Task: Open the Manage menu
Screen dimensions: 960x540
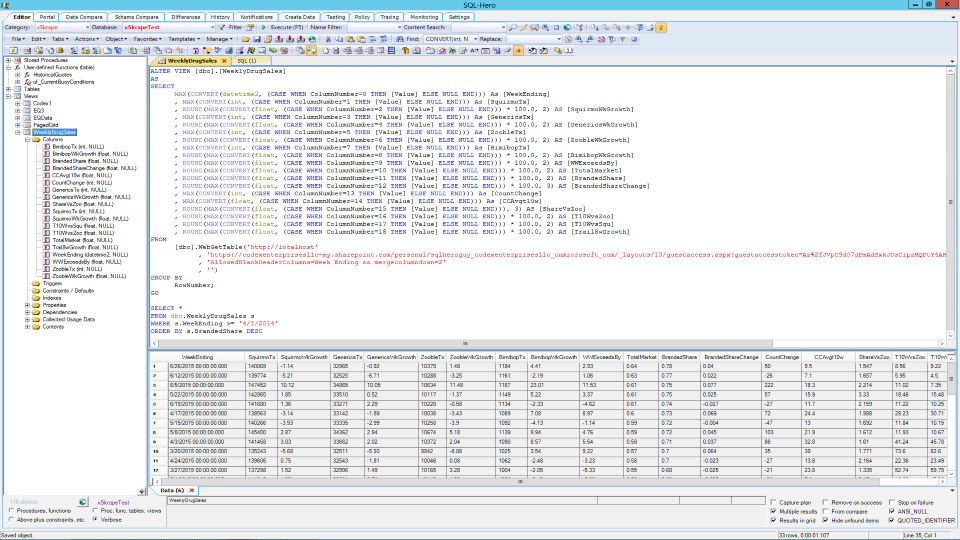Action: click(x=218, y=39)
